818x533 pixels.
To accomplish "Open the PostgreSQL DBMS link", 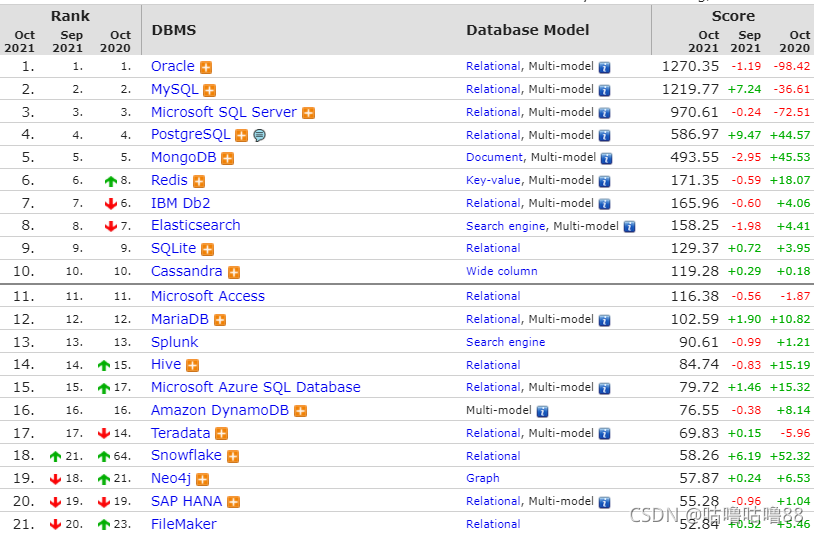I will [190, 134].
